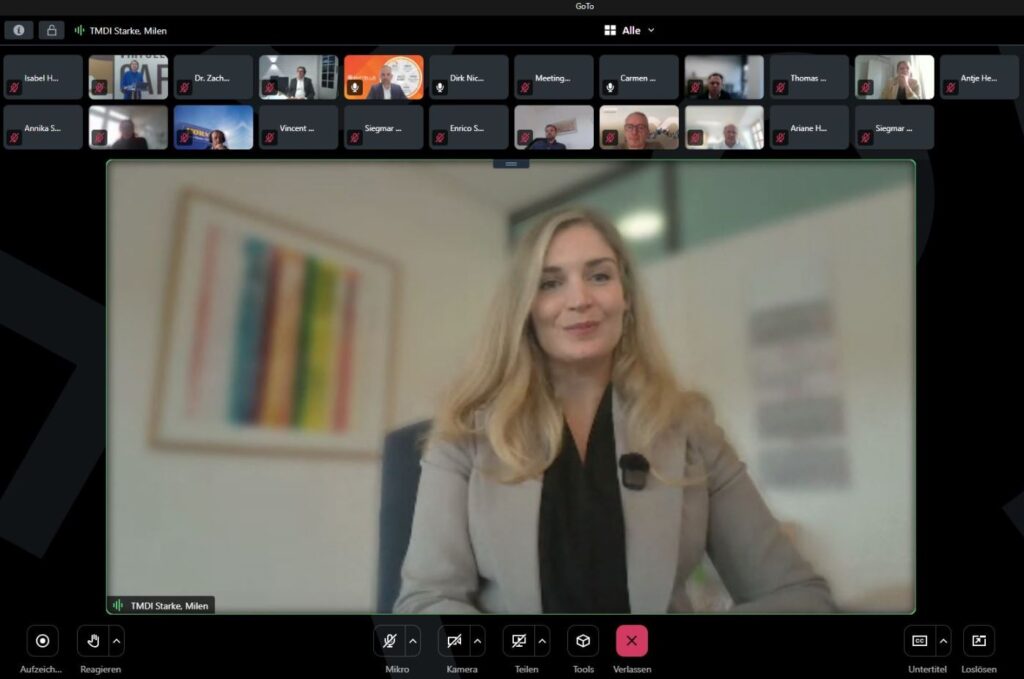Unmute microphone with the Mikro toggle
The width and height of the screenshot is (1024, 679).
[389, 641]
